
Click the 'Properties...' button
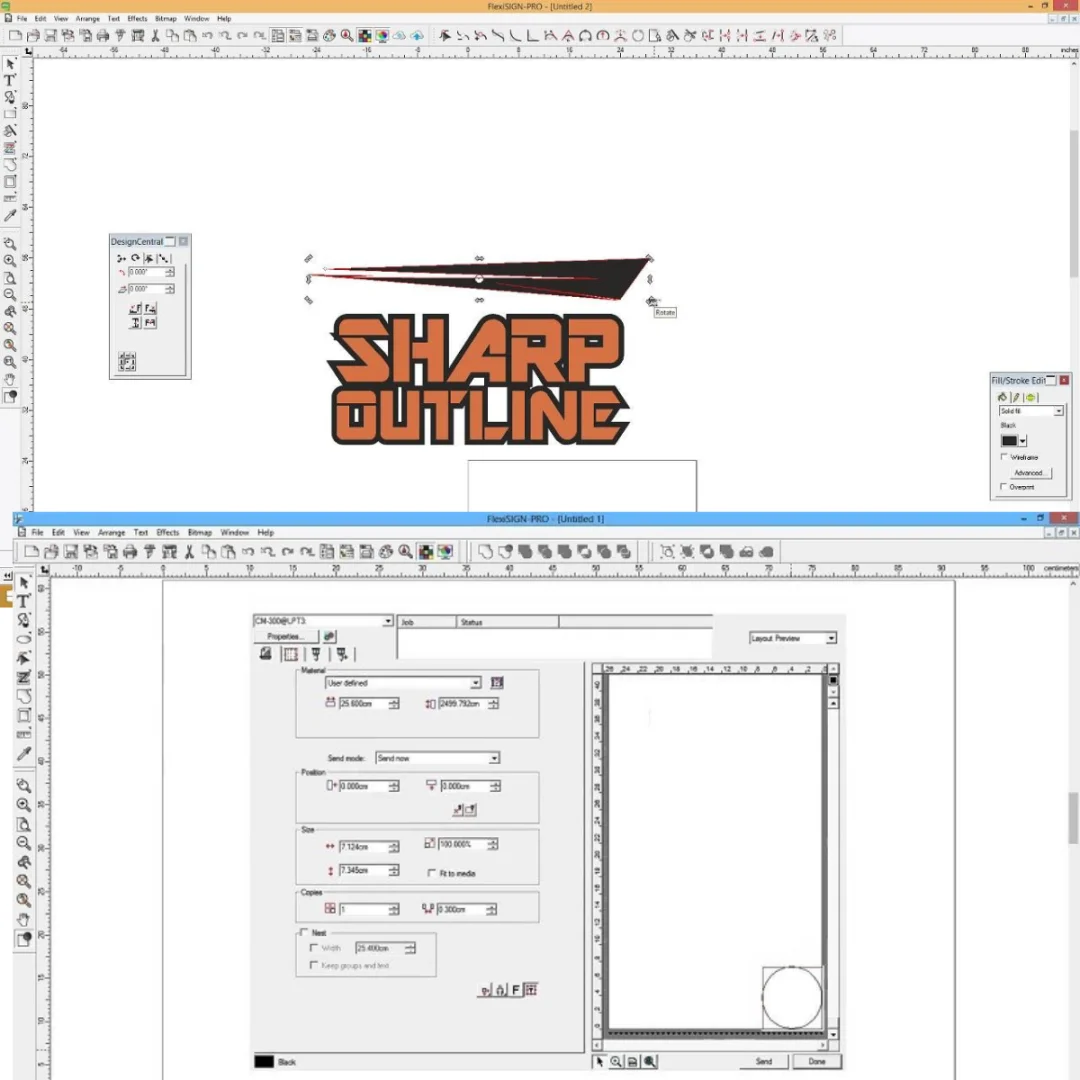pyautogui.click(x=285, y=636)
